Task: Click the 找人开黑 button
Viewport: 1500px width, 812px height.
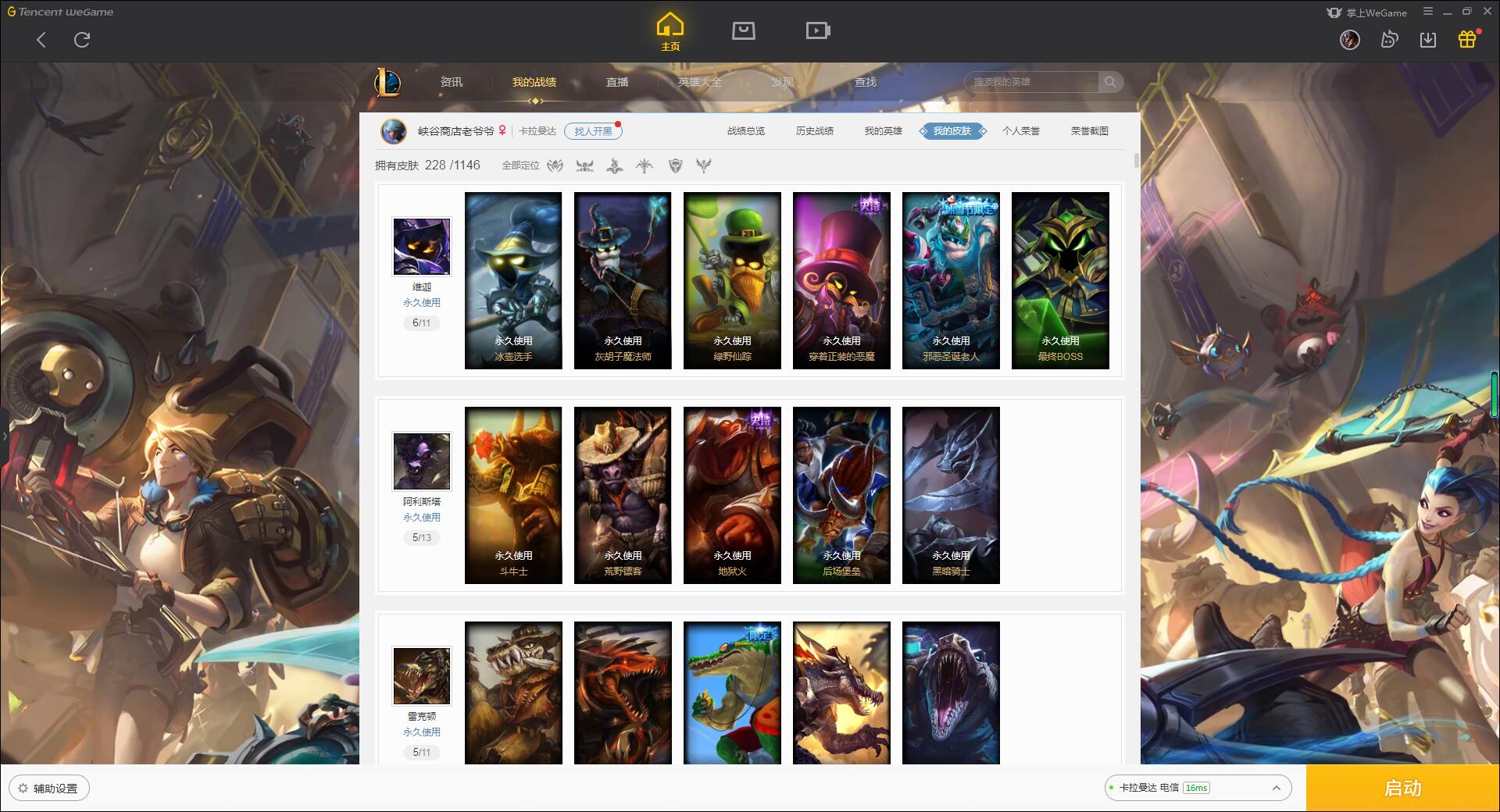Action: coord(593,131)
